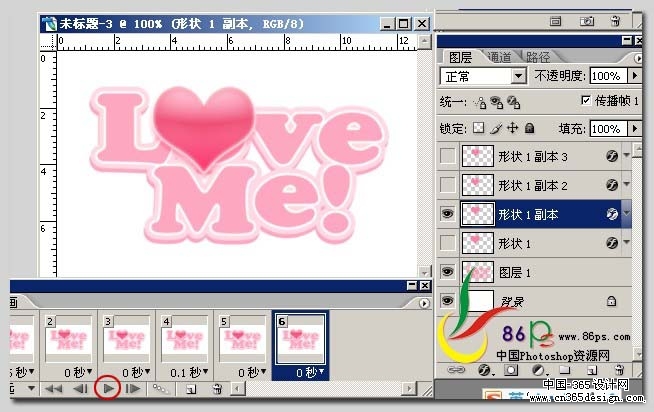This screenshot has height=412, width=654.
Task: Switch to the 通道 tab
Action: [499, 57]
